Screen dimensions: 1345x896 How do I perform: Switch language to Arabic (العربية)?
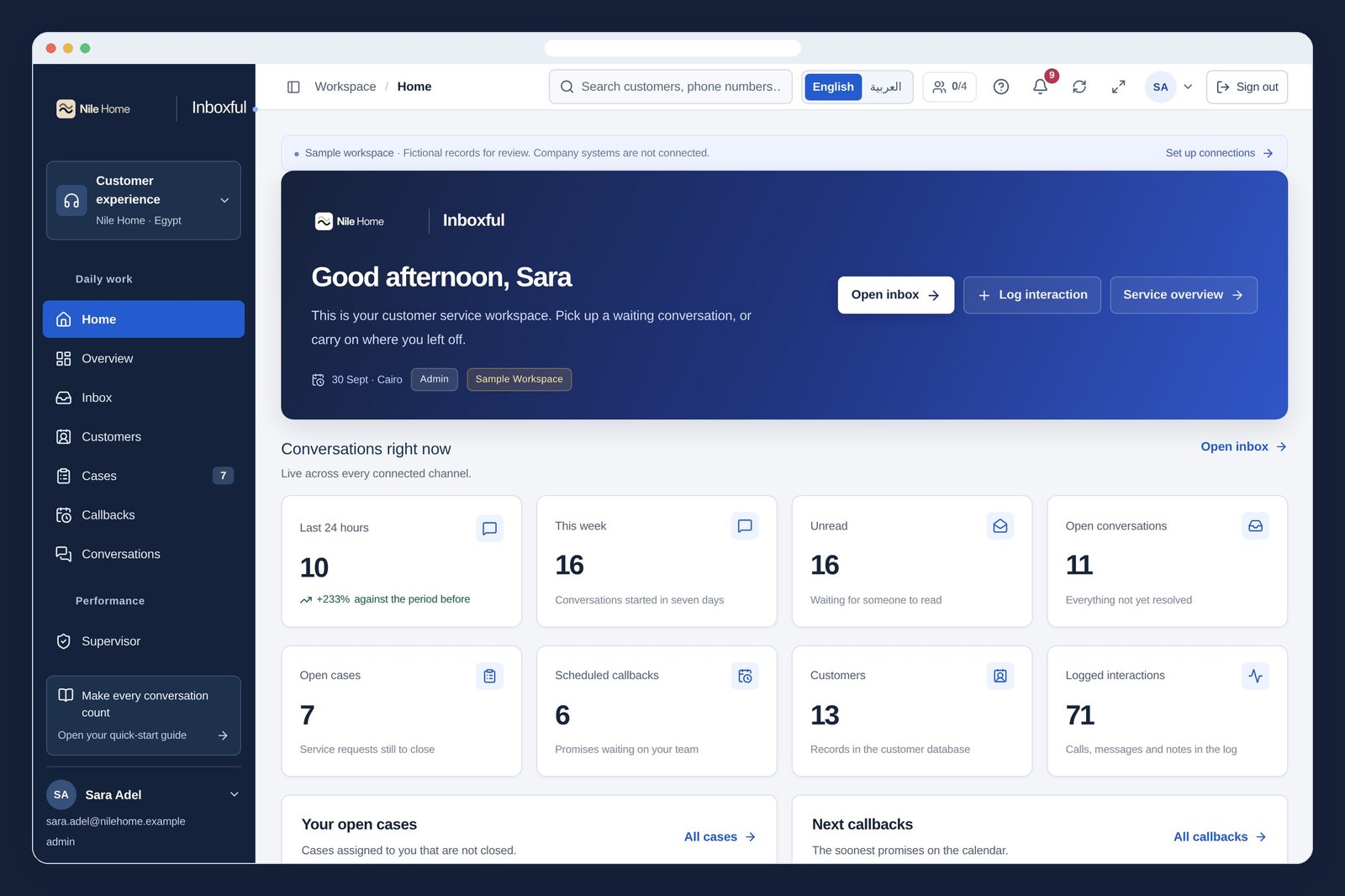886,87
